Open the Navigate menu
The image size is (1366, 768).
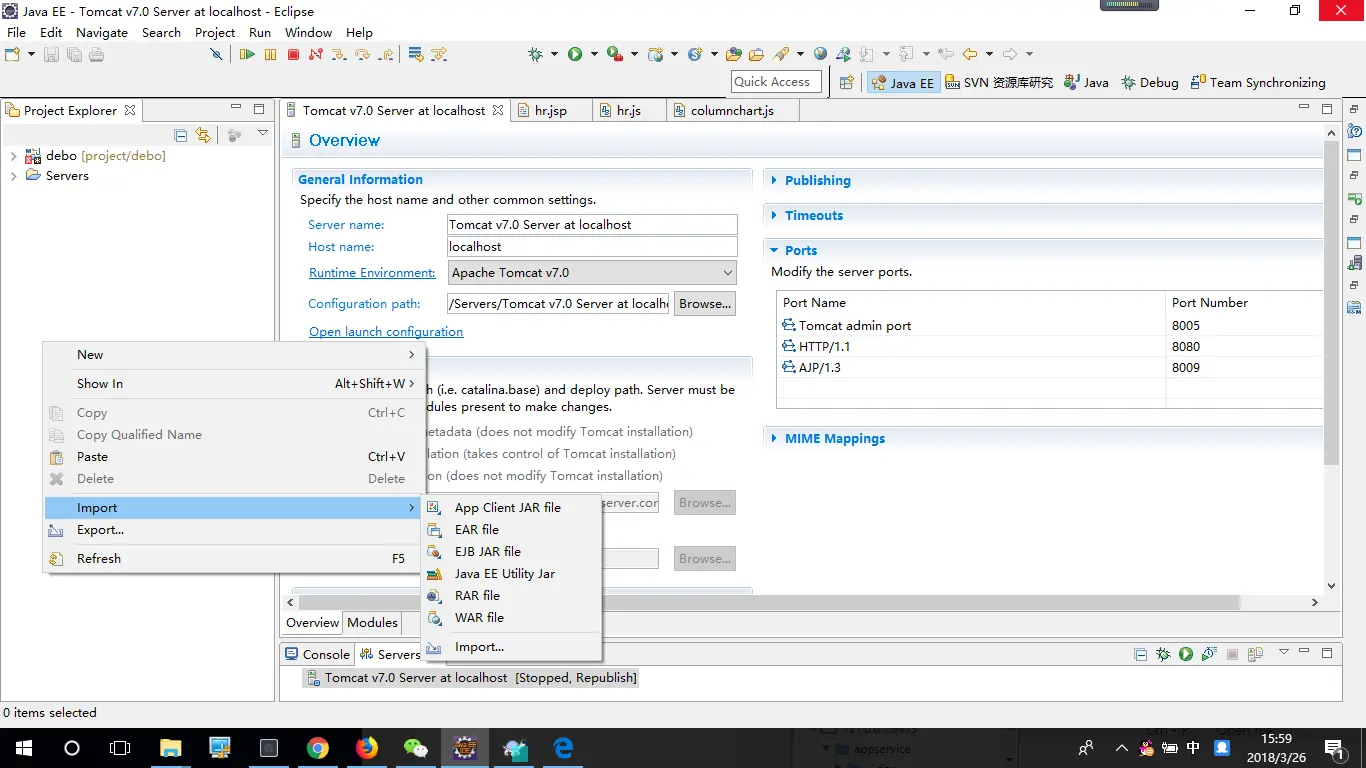[102, 32]
